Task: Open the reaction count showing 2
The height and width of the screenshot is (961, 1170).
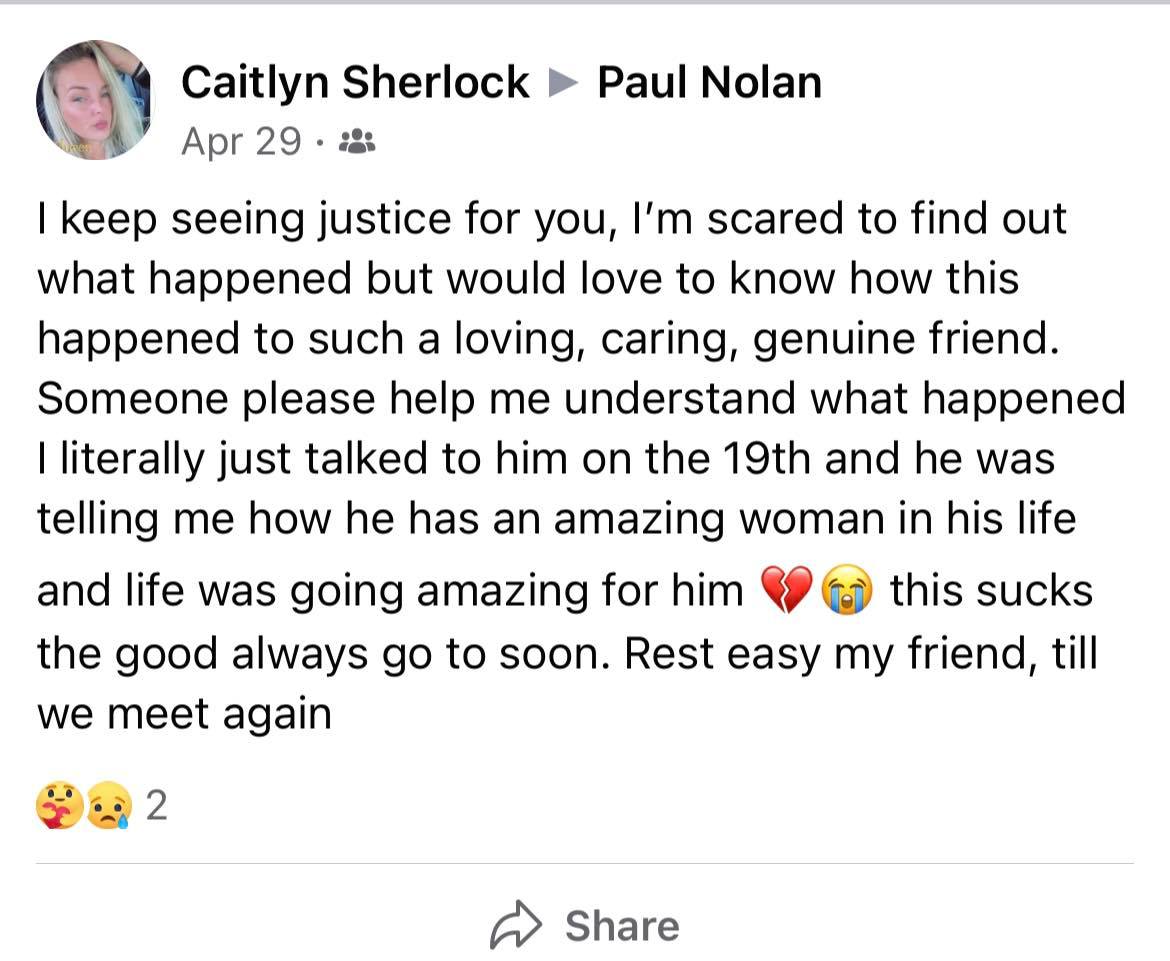Action: pyautogui.click(x=155, y=806)
